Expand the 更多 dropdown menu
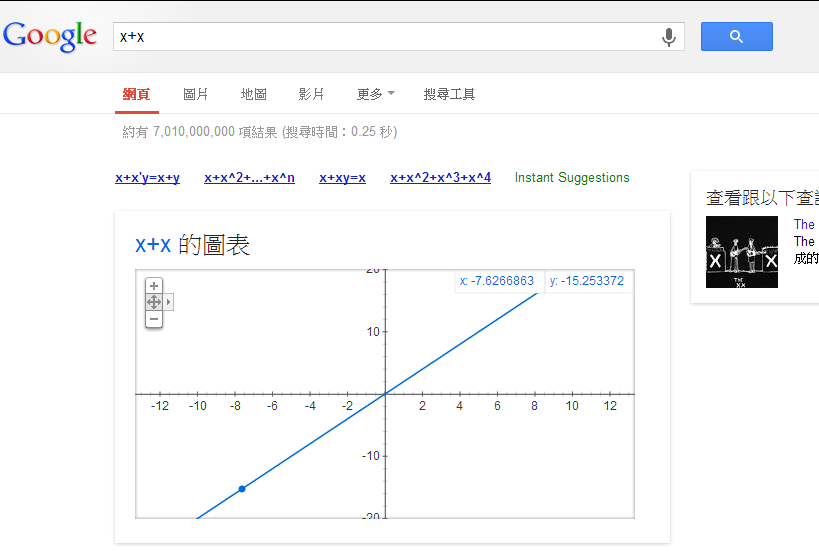 (376, 94)
